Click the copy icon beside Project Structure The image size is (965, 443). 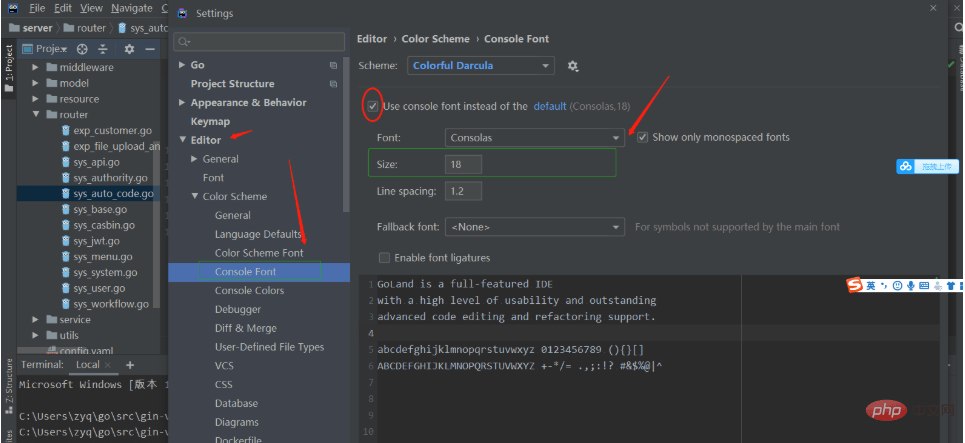[x=333, y=84]
